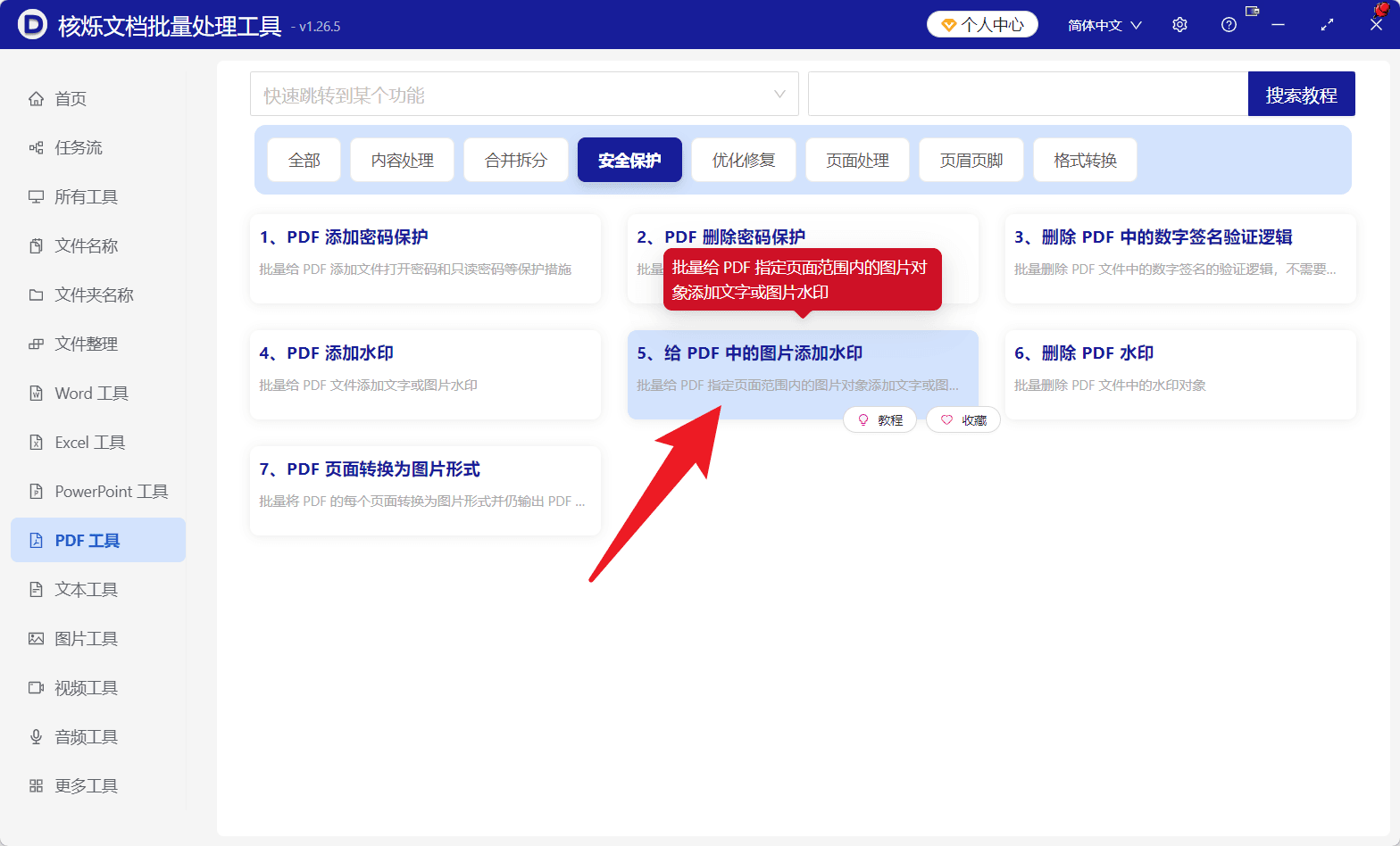Open the help question mark icon
This screenshot has height=846, width=1400.
pyautogui.click(x=1229, y=25)
